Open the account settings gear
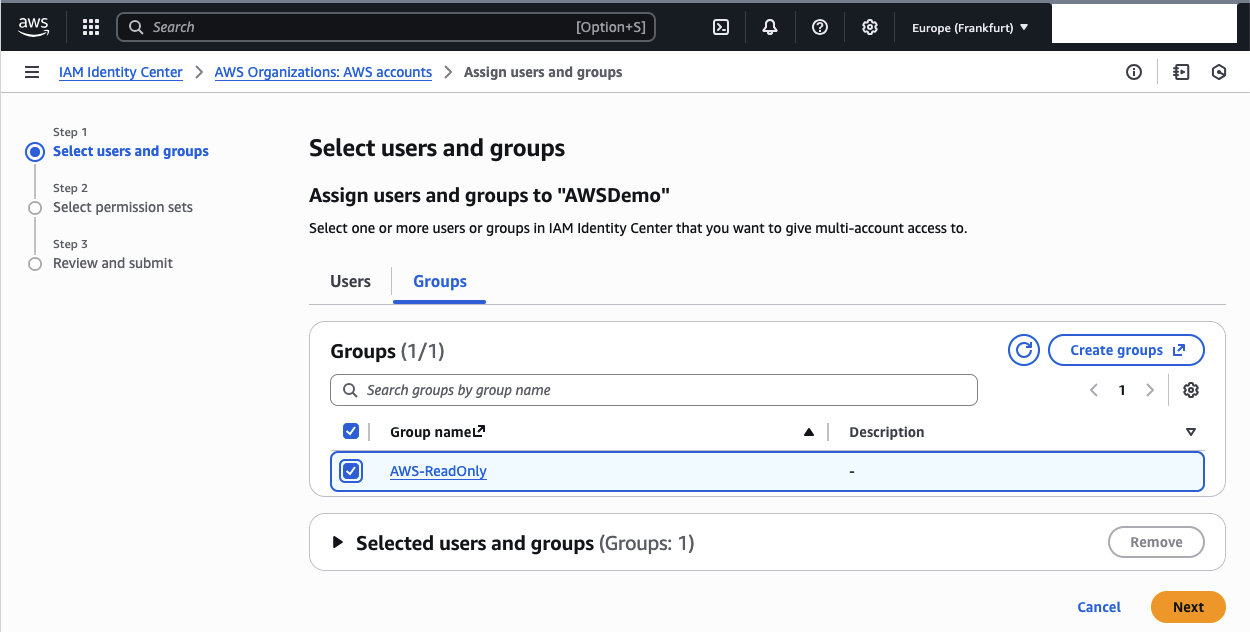1250x632 pixels. point(869,27)
